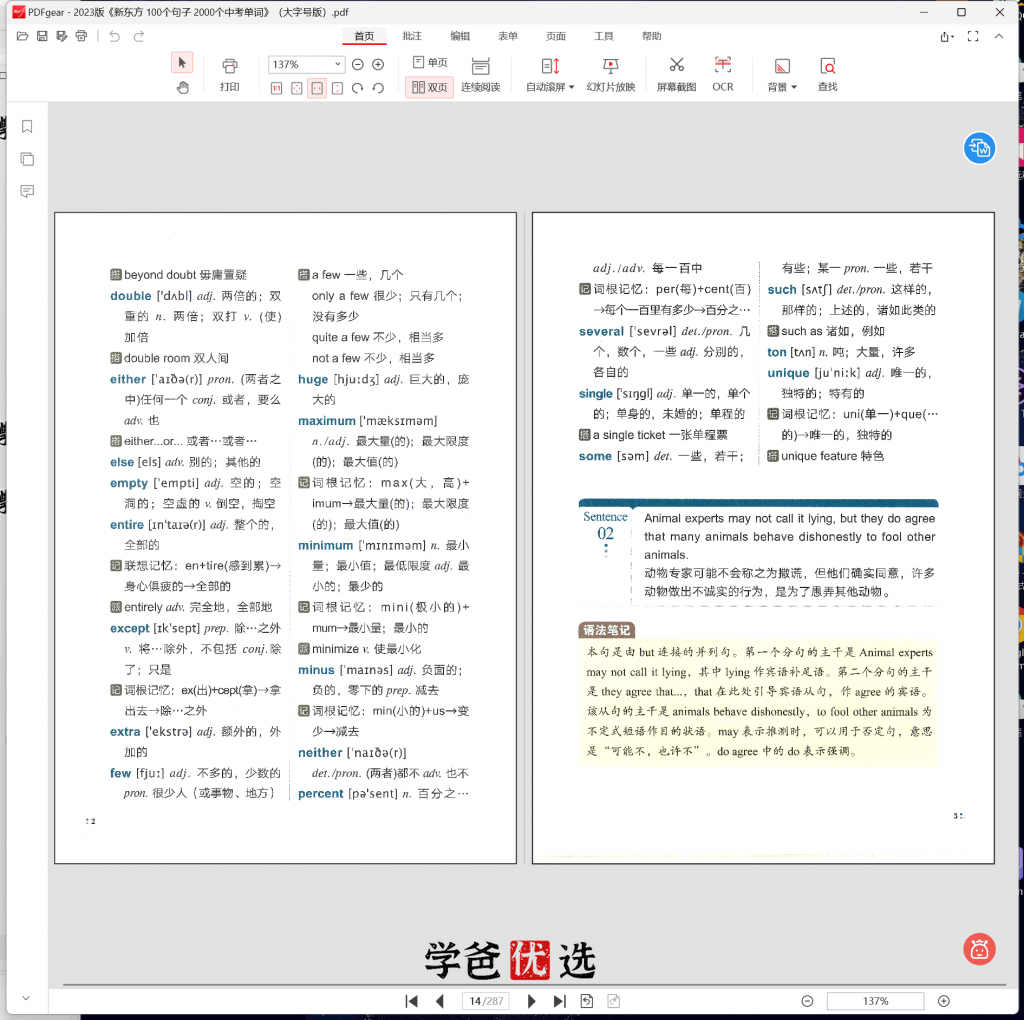
Task: Open the comments side panel
Action: 27,191
